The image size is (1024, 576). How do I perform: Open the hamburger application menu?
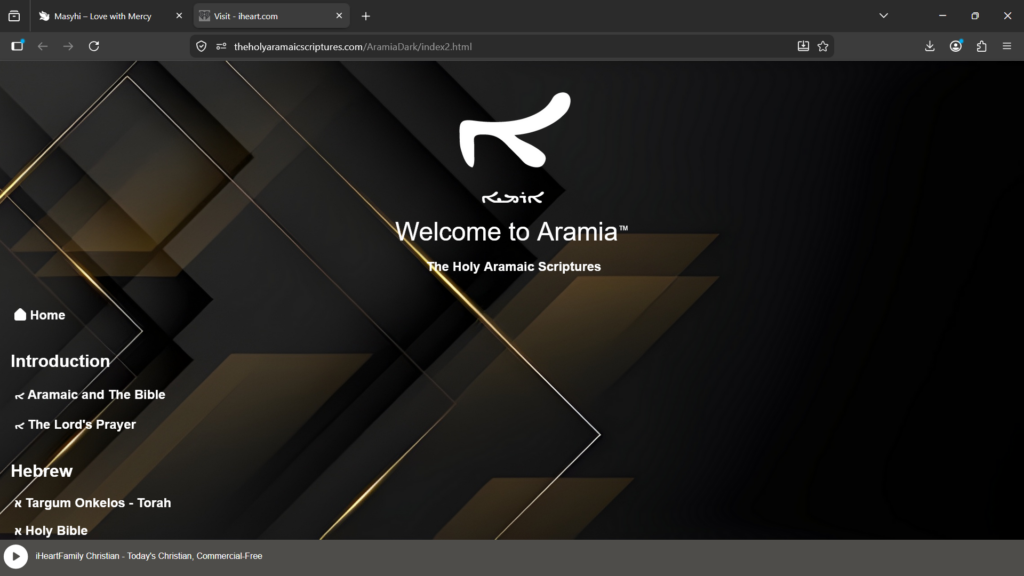click(x=1006, y=46)
